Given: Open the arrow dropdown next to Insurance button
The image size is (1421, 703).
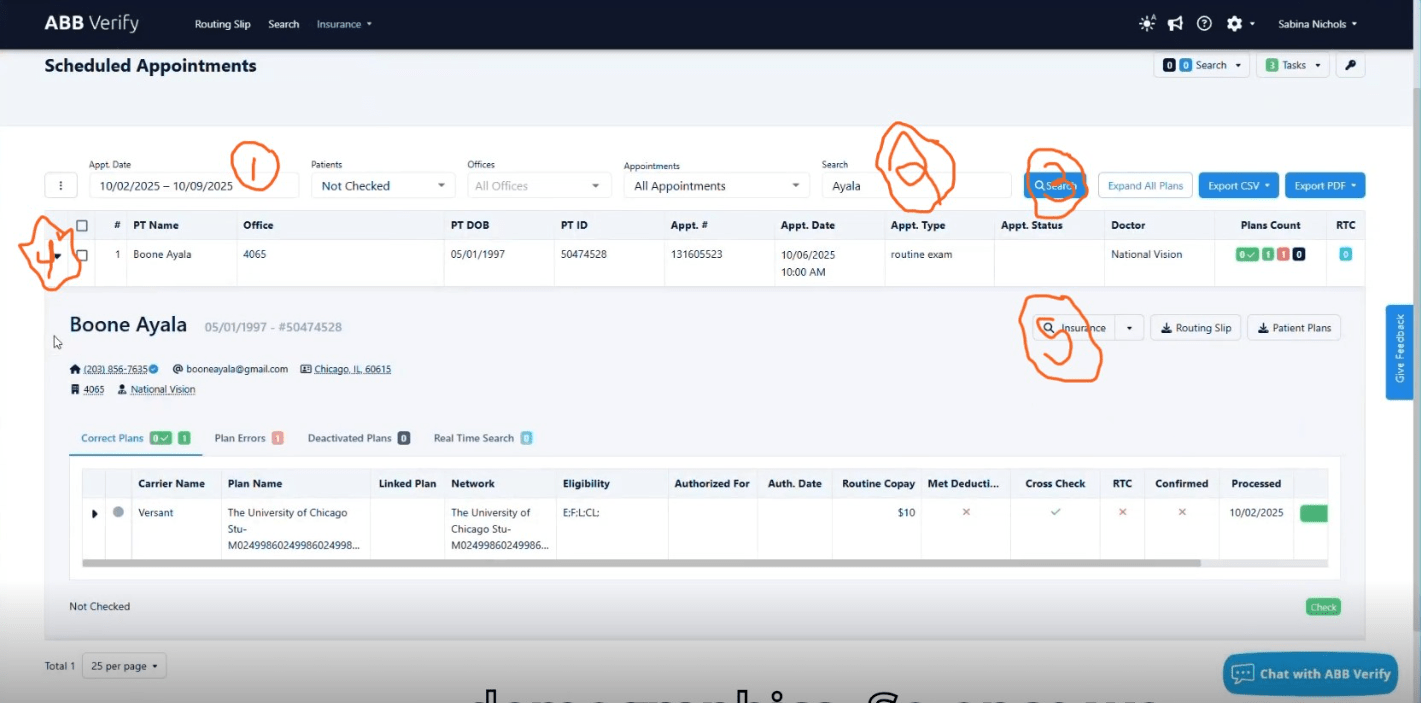Looking at the screenshot, I should tap(1129, 328).
